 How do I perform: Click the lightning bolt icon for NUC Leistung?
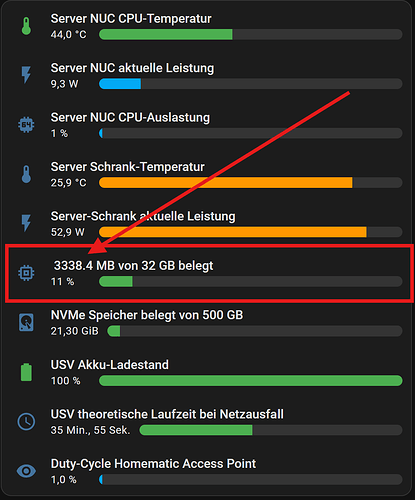click(26, 75)
